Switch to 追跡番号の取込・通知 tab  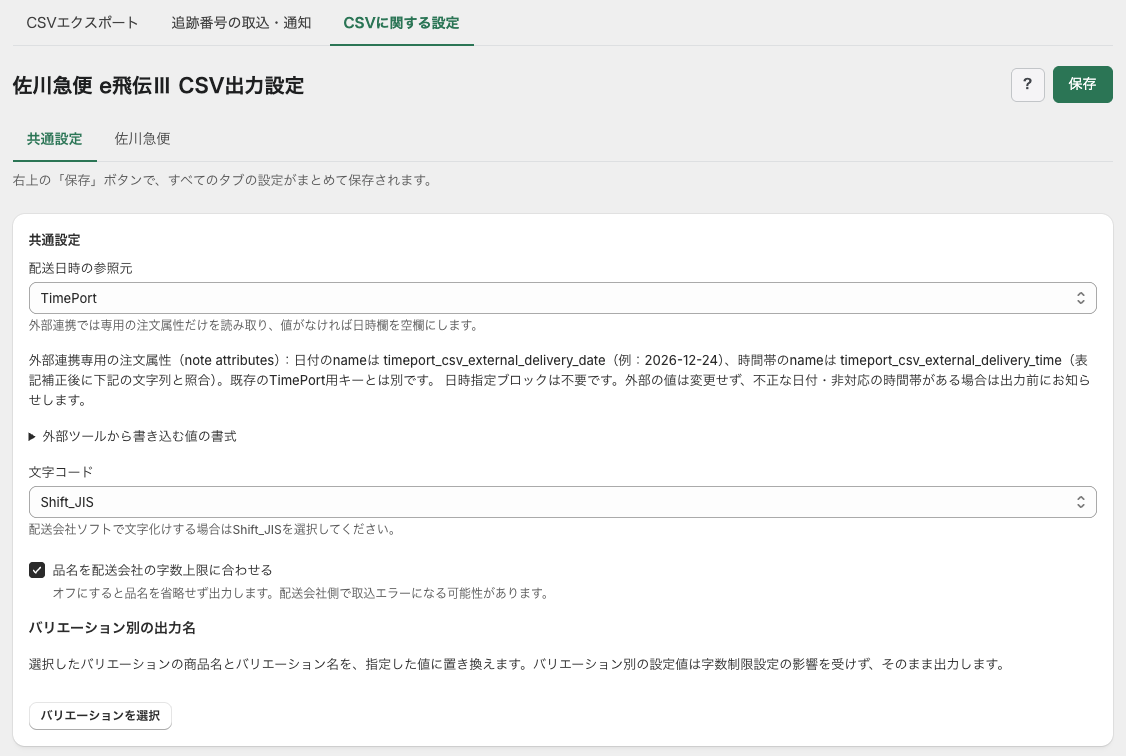(x=241, y=23)
